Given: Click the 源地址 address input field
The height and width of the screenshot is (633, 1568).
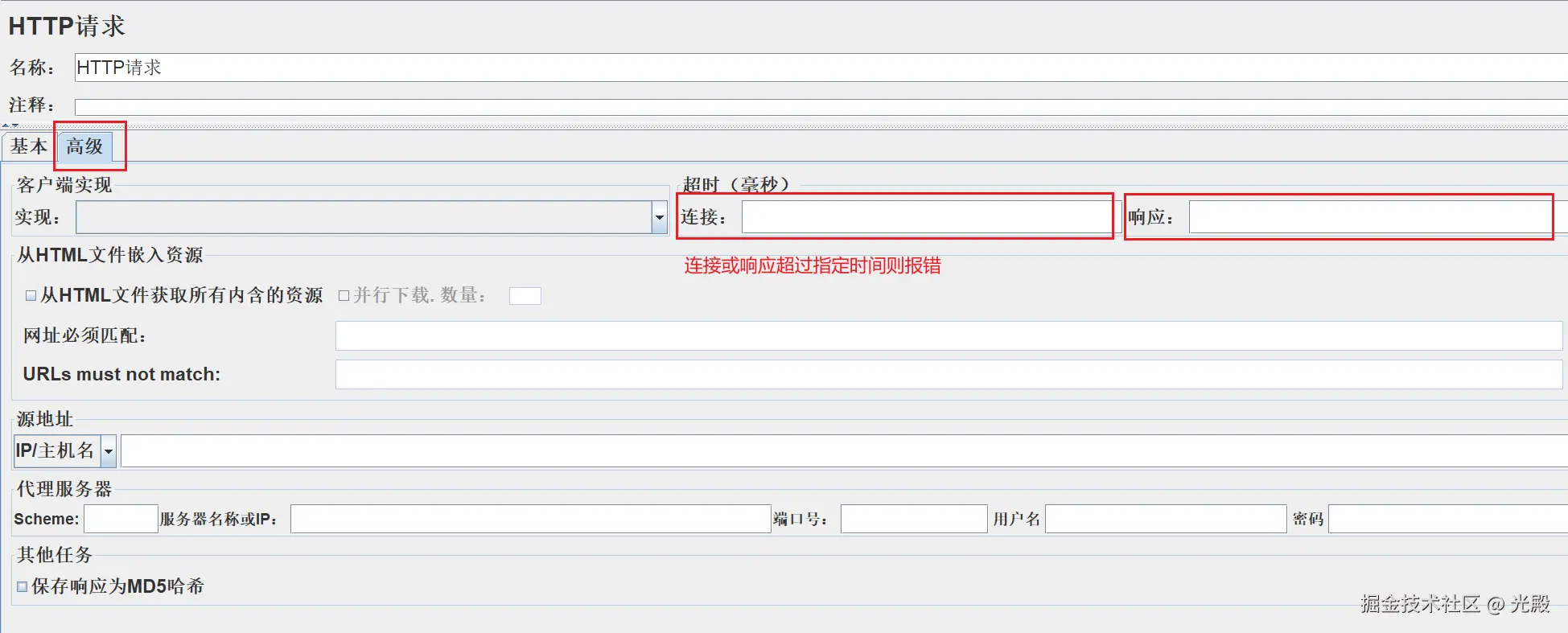Looking at the screenshot, I should pyautogui.click(x=844, y=451).
